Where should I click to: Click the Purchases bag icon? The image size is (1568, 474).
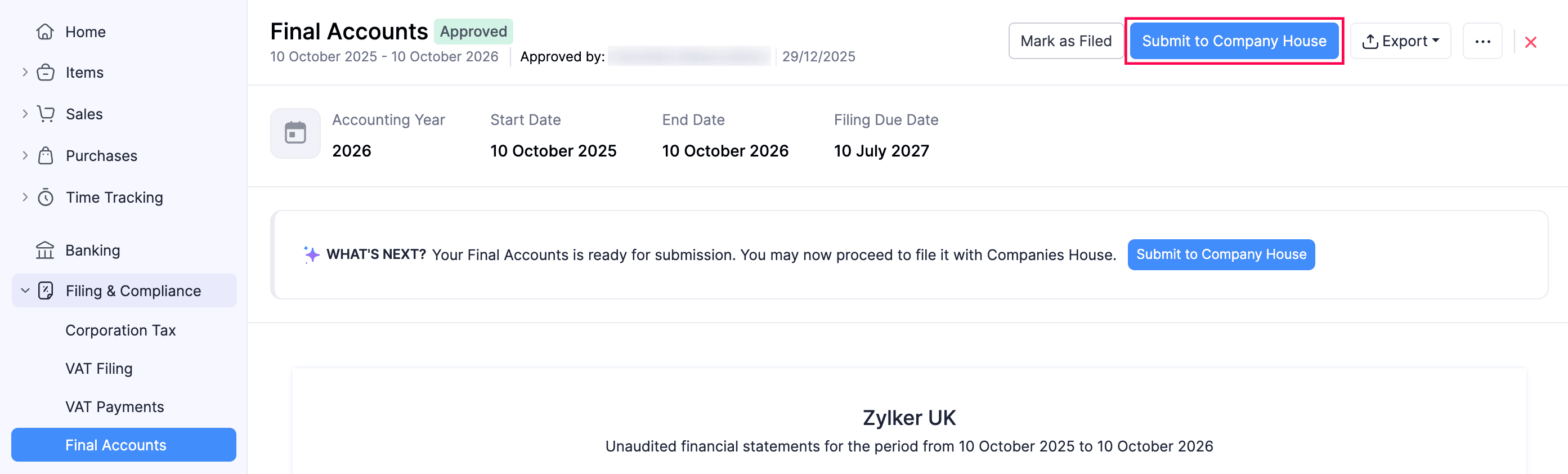click(46, 156)
